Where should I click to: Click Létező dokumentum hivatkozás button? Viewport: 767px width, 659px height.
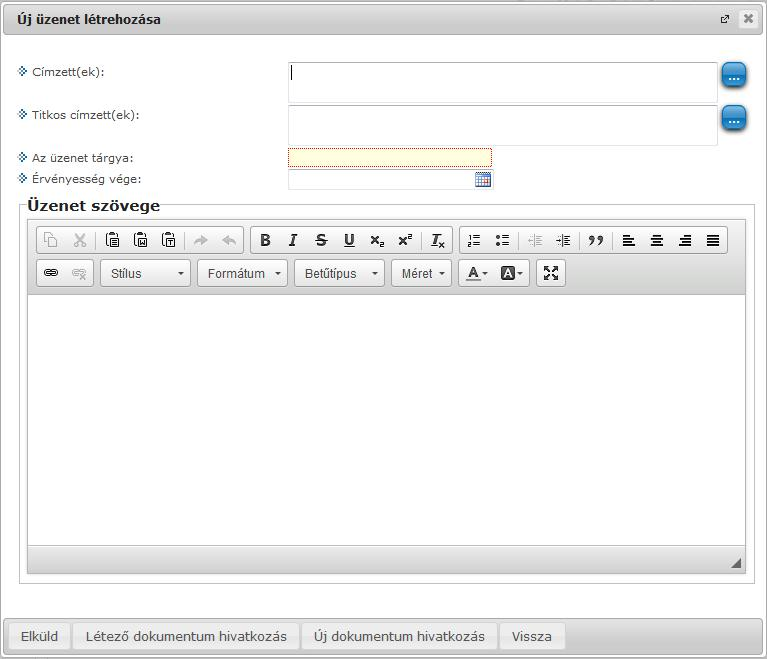click(x=186, y=636)
